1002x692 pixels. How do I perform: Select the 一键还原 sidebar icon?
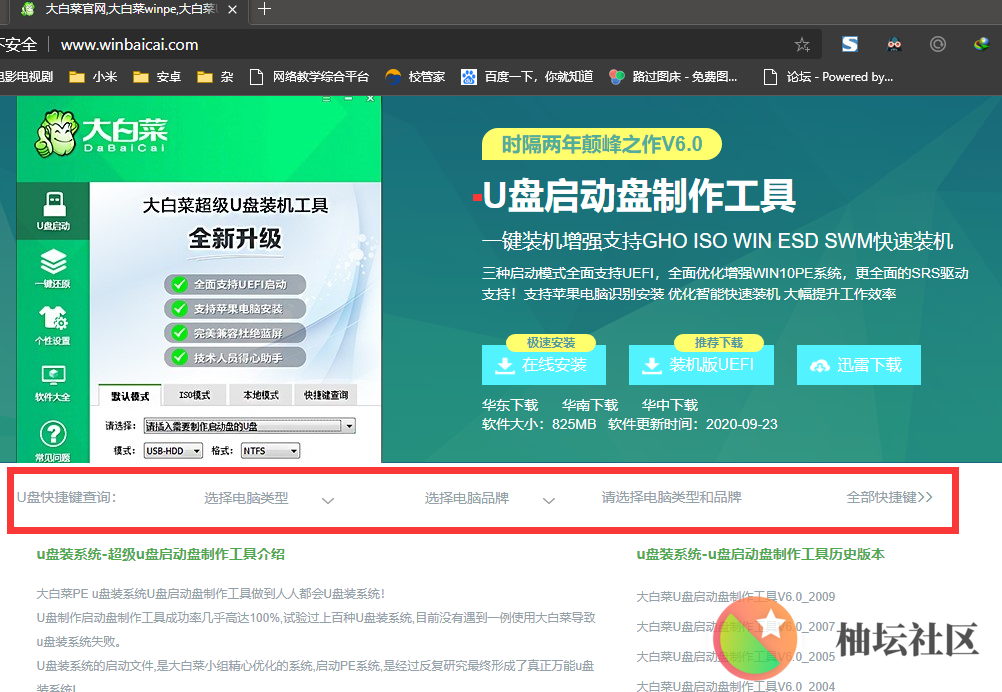click(53, 268)
